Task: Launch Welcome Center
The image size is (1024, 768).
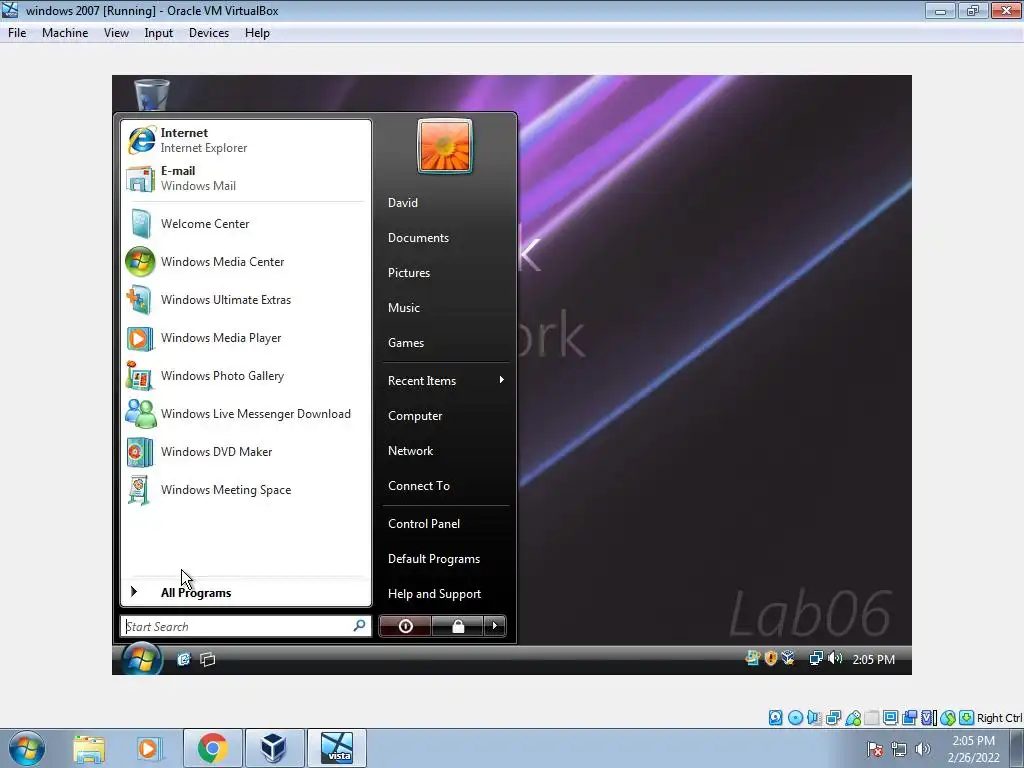Action: point(246,223)
